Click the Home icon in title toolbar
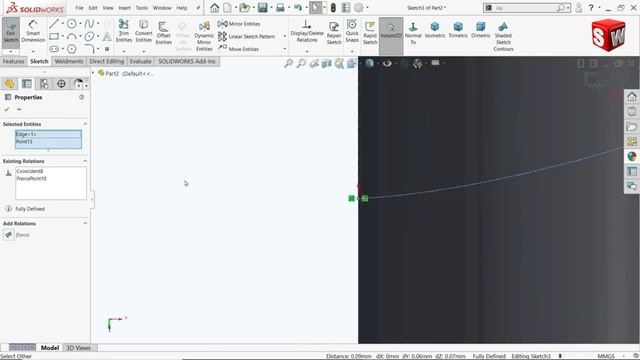This screenshot has width=640, height=360. click(214, 7)
